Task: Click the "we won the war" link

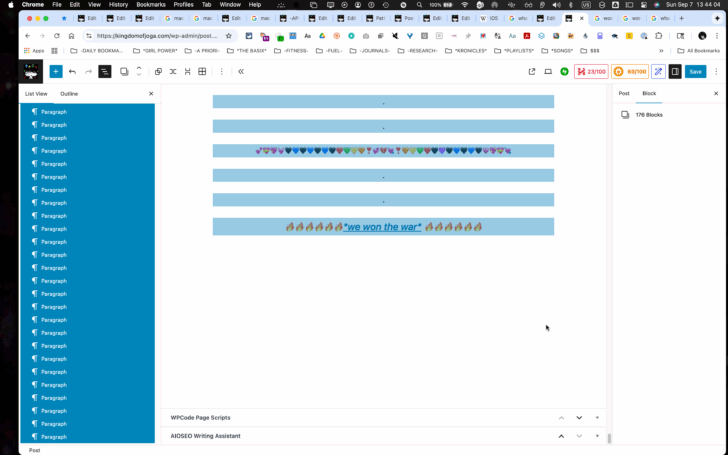Action: click(x=382, y=227)
